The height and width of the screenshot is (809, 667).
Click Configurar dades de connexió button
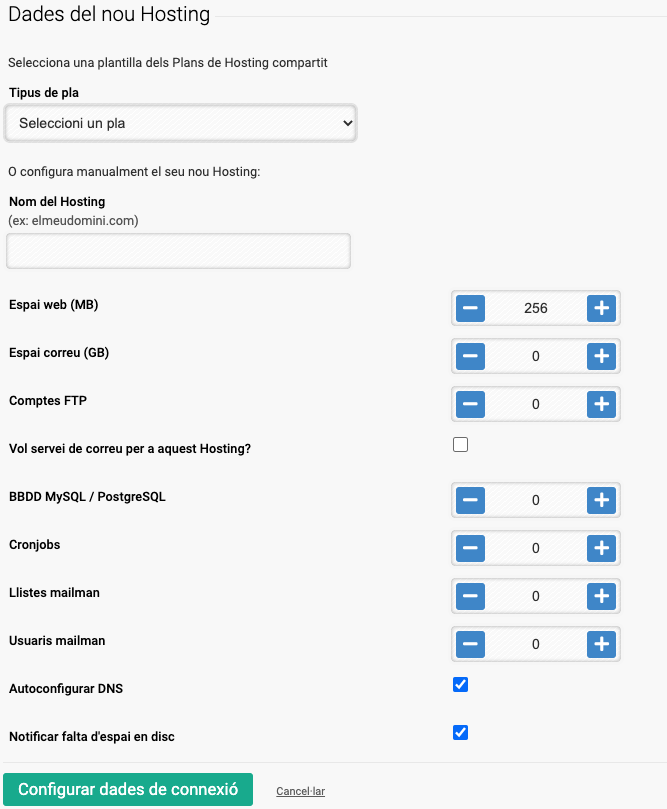pyautogui.click(x=128, y=789)
